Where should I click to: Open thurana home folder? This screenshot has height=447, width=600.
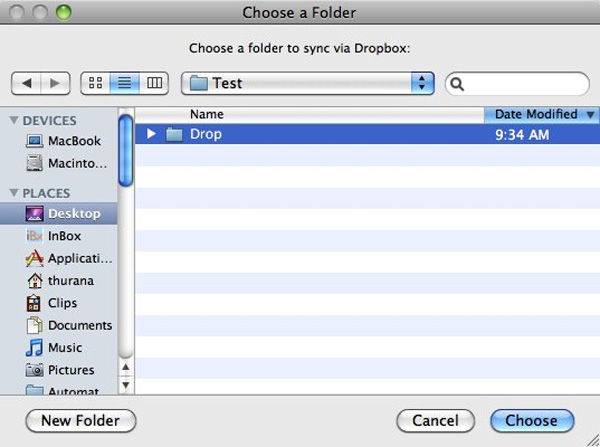[x=60, y=281]
